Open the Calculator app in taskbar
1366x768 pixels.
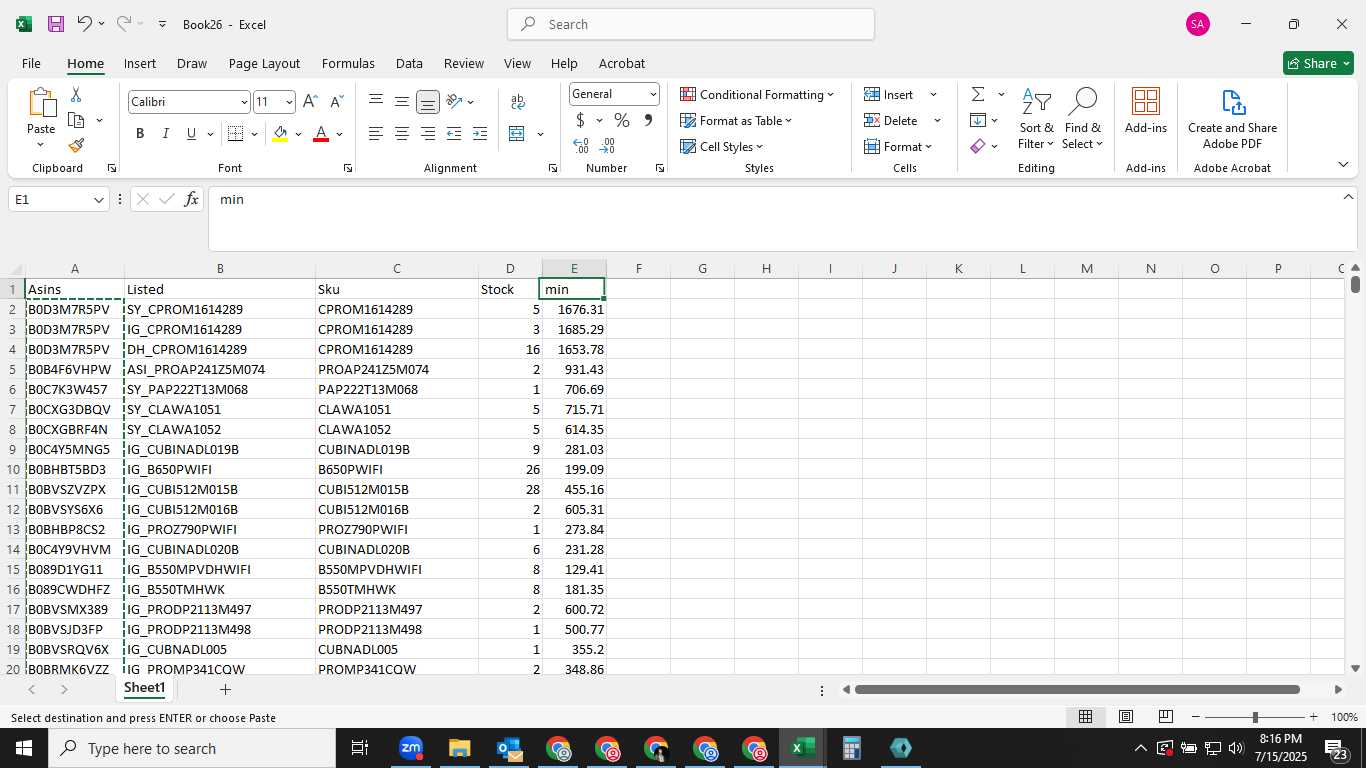852,748
